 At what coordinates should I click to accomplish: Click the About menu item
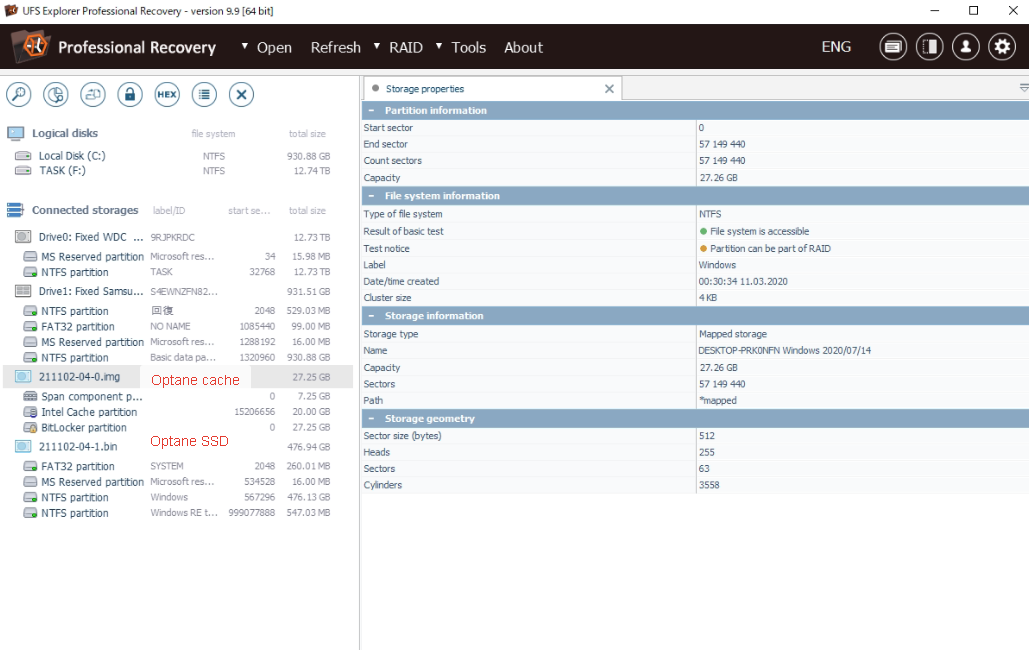tap(523, 47)
